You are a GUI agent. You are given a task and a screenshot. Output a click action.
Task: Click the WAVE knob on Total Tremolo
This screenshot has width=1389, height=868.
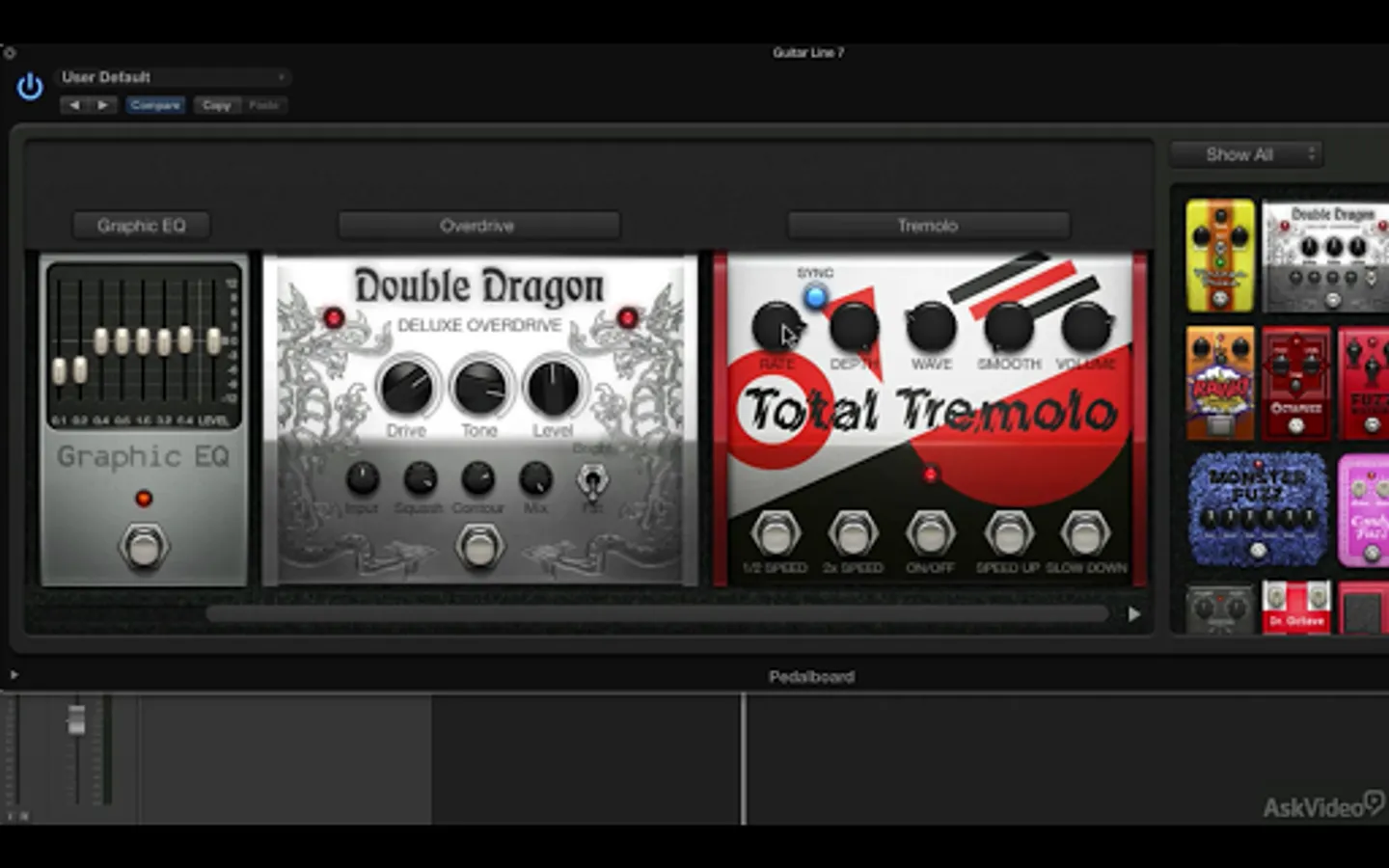[x=931, y=327]
